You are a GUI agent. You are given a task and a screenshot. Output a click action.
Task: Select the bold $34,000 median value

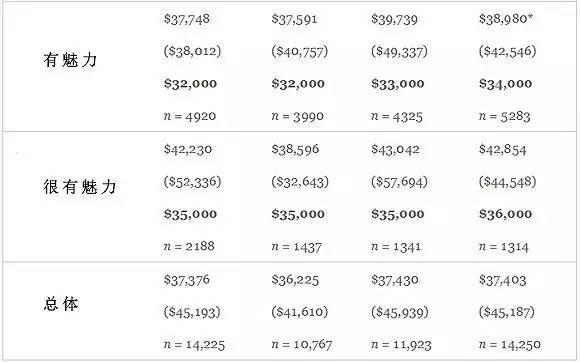tap(505, 84)
